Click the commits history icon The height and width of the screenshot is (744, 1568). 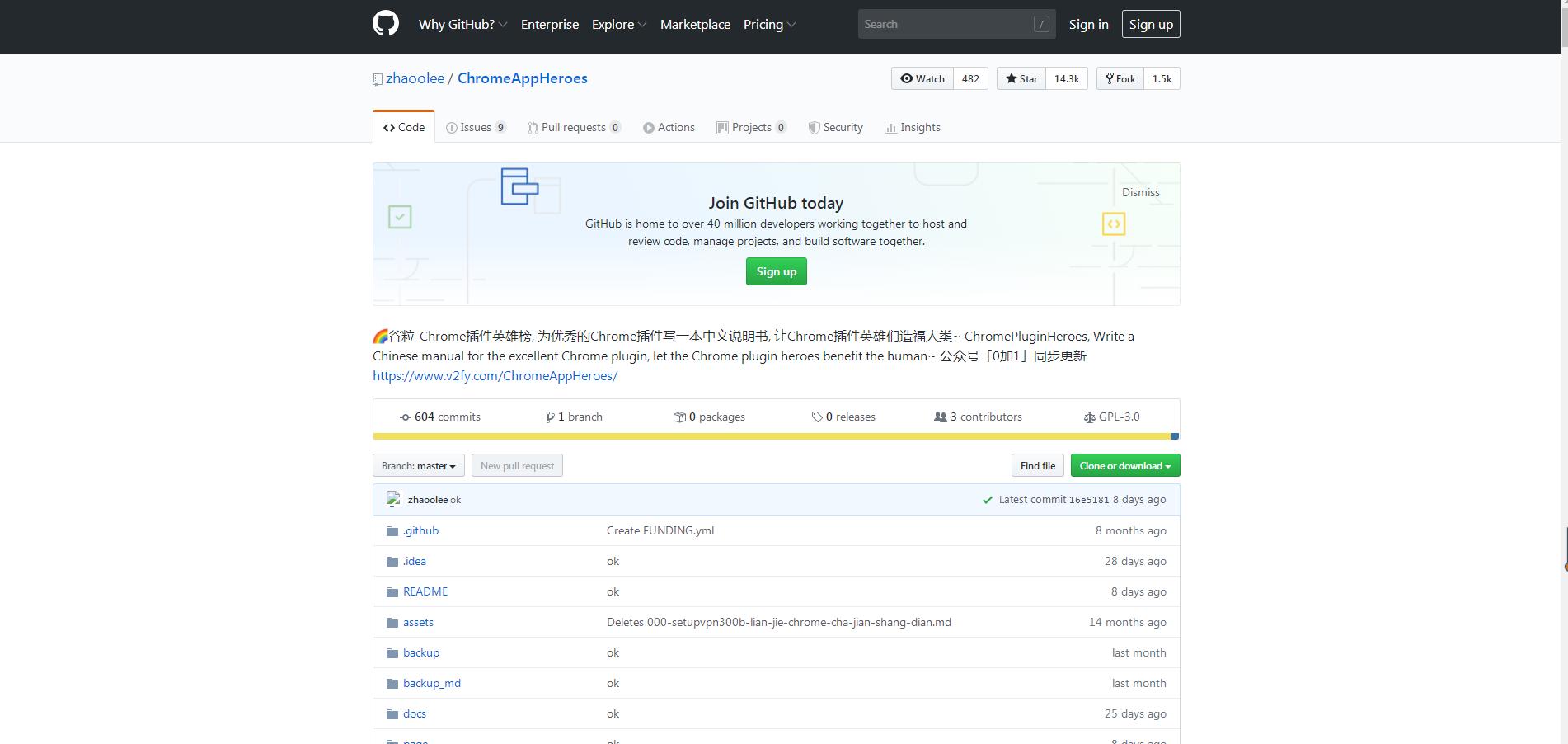406,417
